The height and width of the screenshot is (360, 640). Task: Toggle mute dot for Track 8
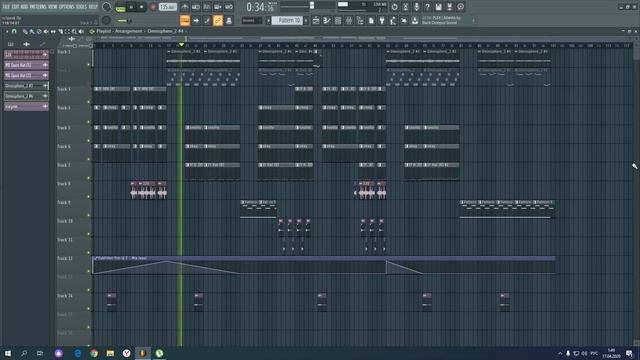point(89,196)
